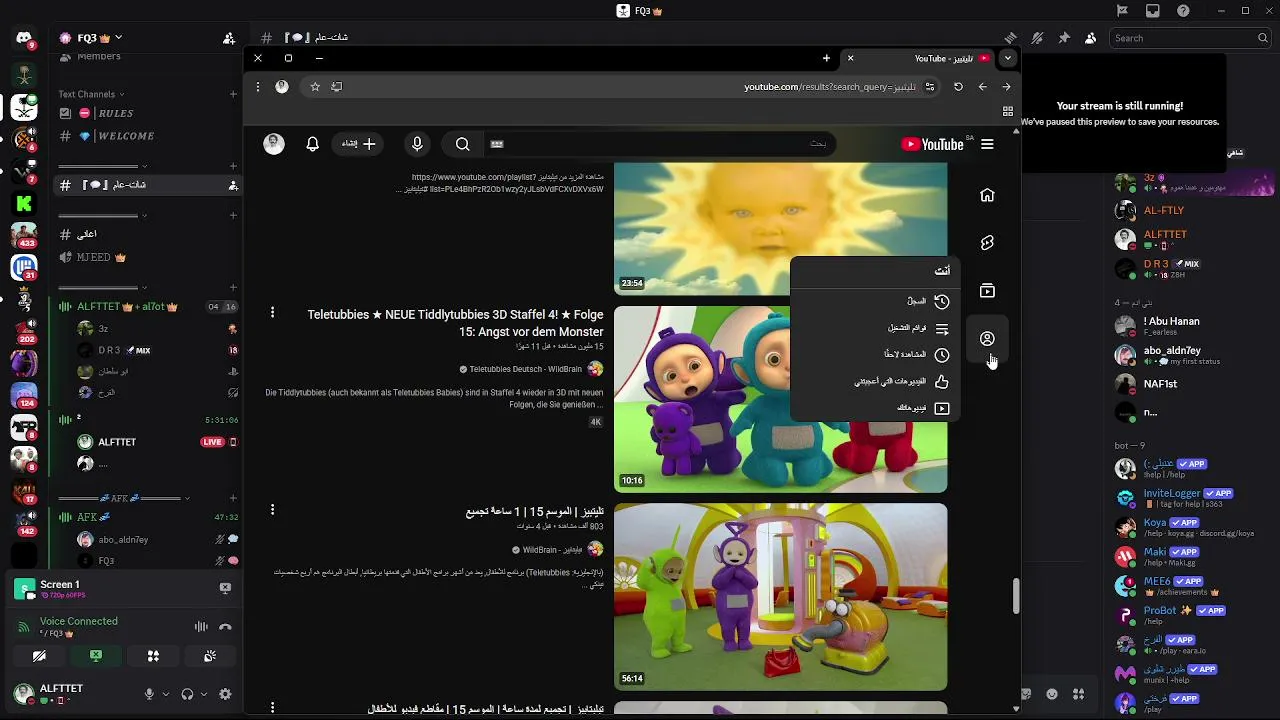
Task: Open tab groups grid icon in browser
Action: point(1007,111)
